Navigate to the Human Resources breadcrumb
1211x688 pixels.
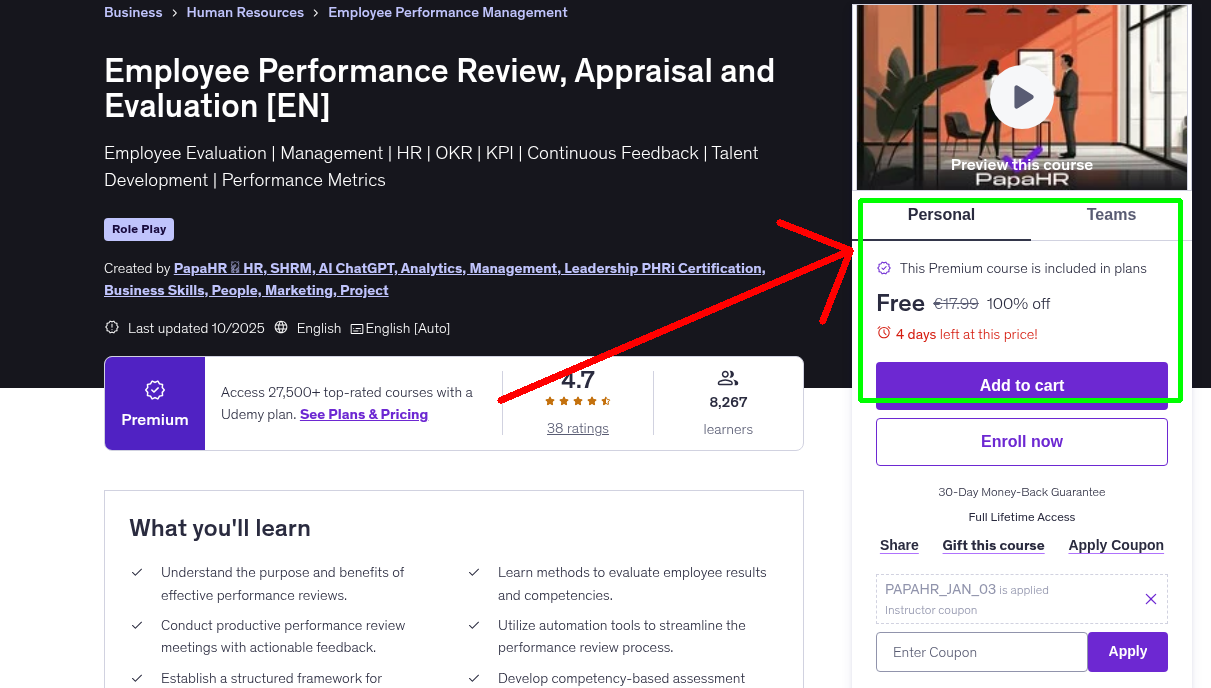click(x=245, y=12)
